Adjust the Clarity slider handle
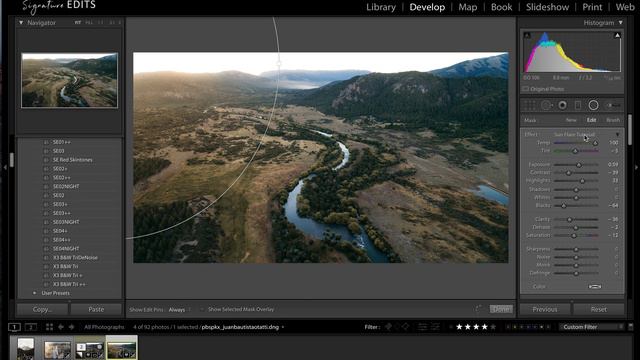The height and width of the screenshot is (360, 640). pyautogui.click(x=569, y=219)
